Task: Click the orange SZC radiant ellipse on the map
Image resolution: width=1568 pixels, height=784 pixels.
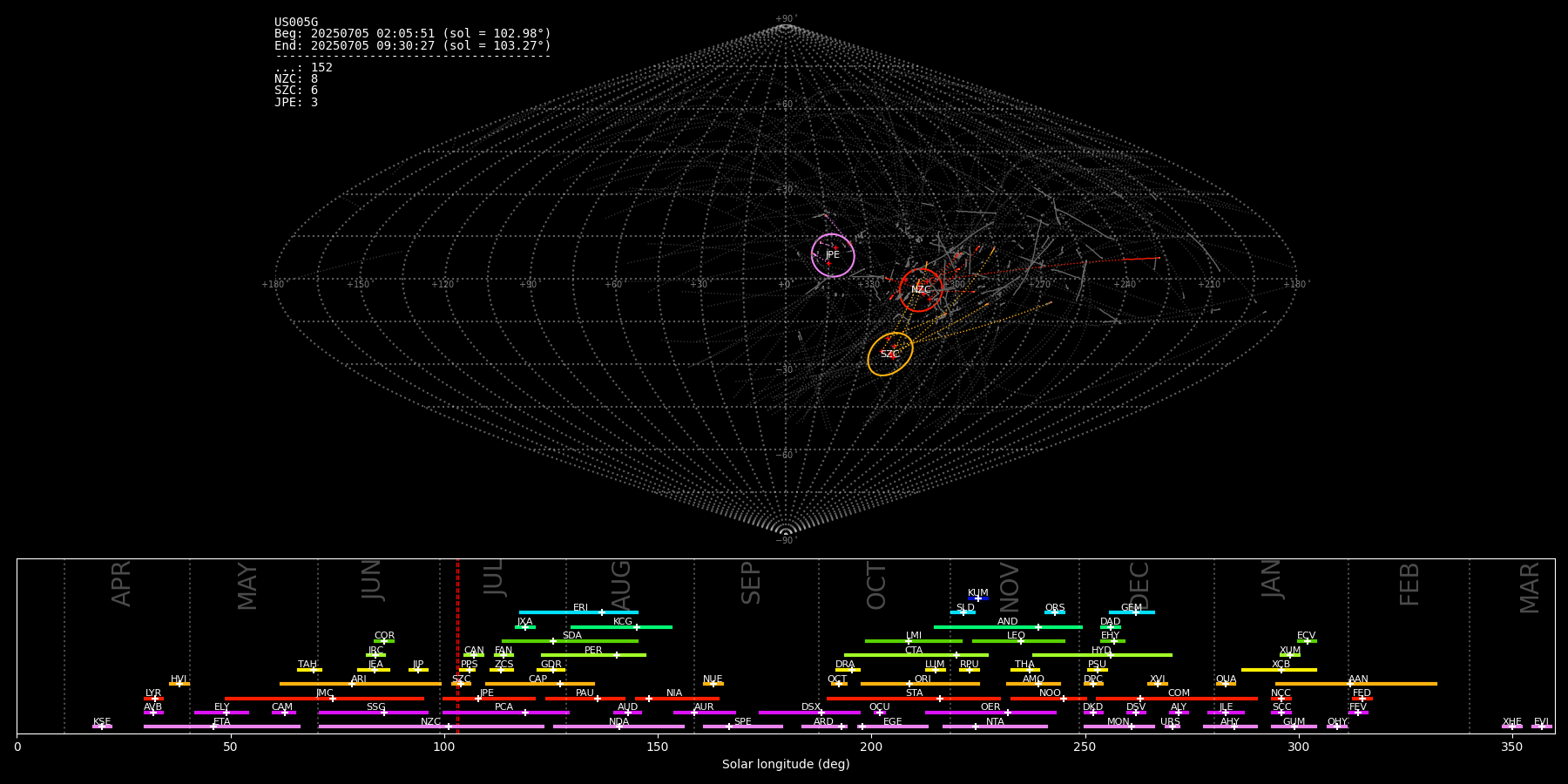Action: click(x=890, y=355)
